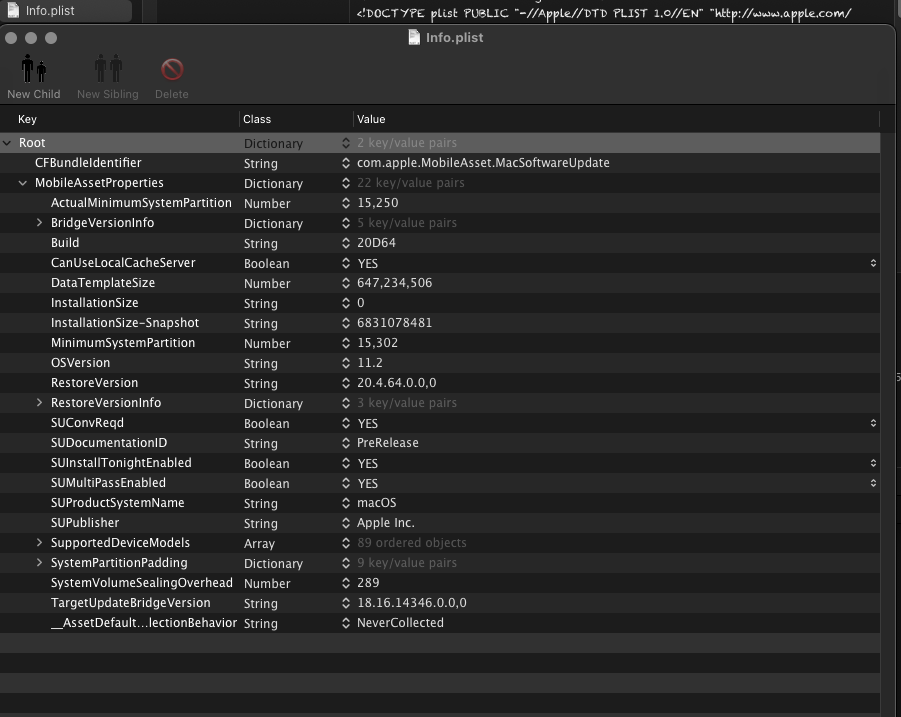The width and height of the screenshot is (901, 717).
Task: Click the Class column header
Action: pyautogui.click(x=296, y=119)
